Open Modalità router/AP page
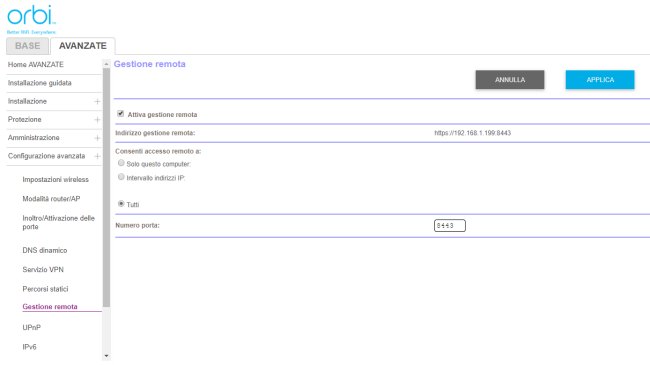The height and width of the screenshot is (365, 650). (51, 199)
